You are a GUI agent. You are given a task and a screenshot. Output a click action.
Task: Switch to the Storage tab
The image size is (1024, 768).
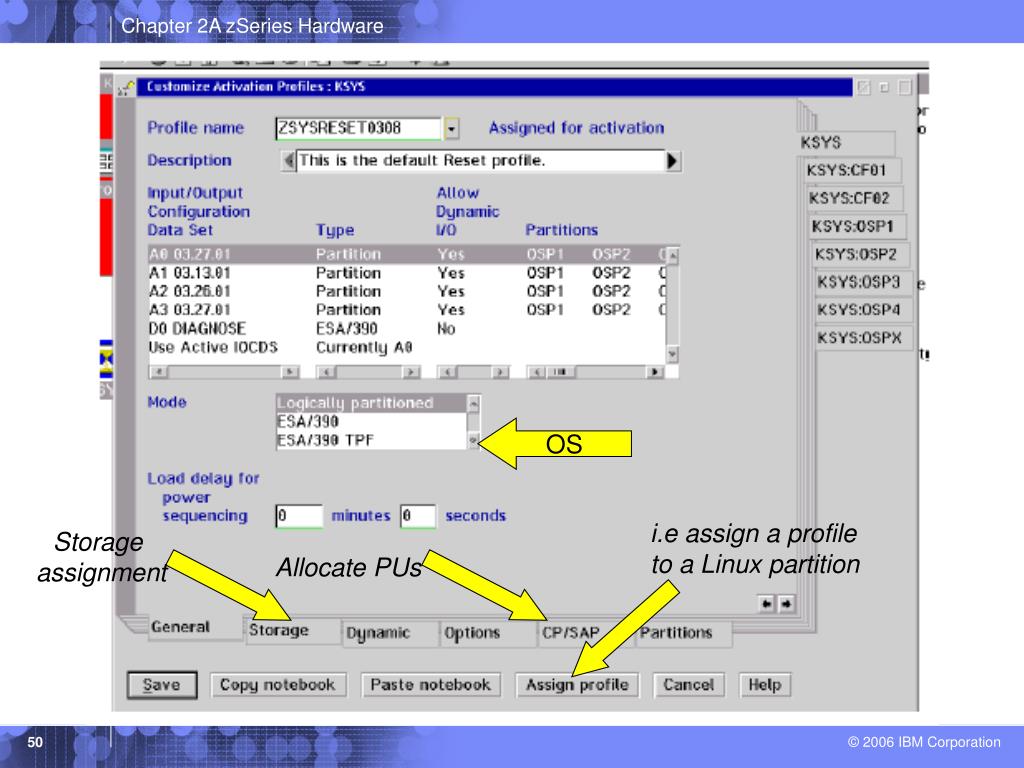pos(279,630)
